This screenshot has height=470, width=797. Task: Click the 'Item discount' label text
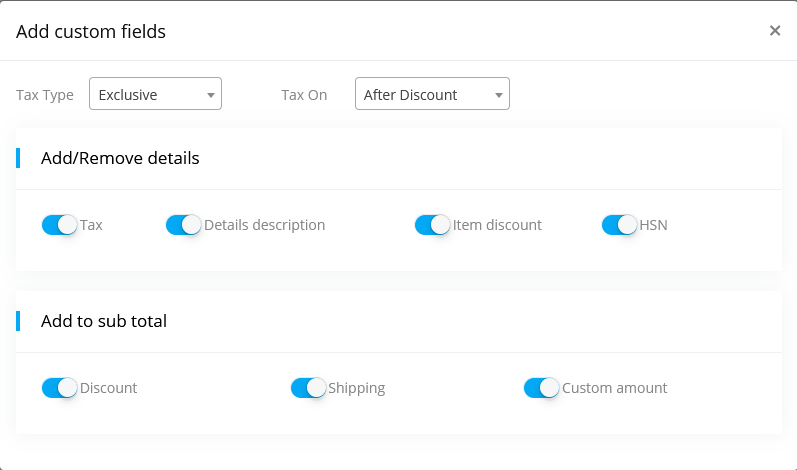[x=497, y=225]
